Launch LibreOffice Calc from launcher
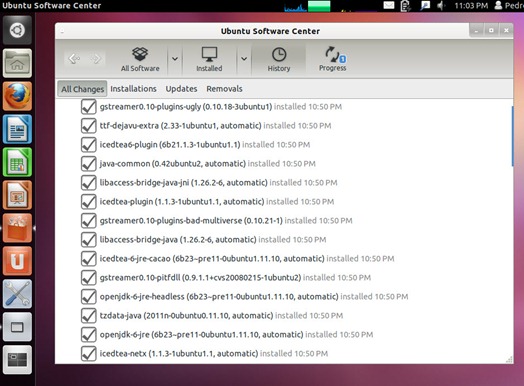 click(x=17, y=162)
